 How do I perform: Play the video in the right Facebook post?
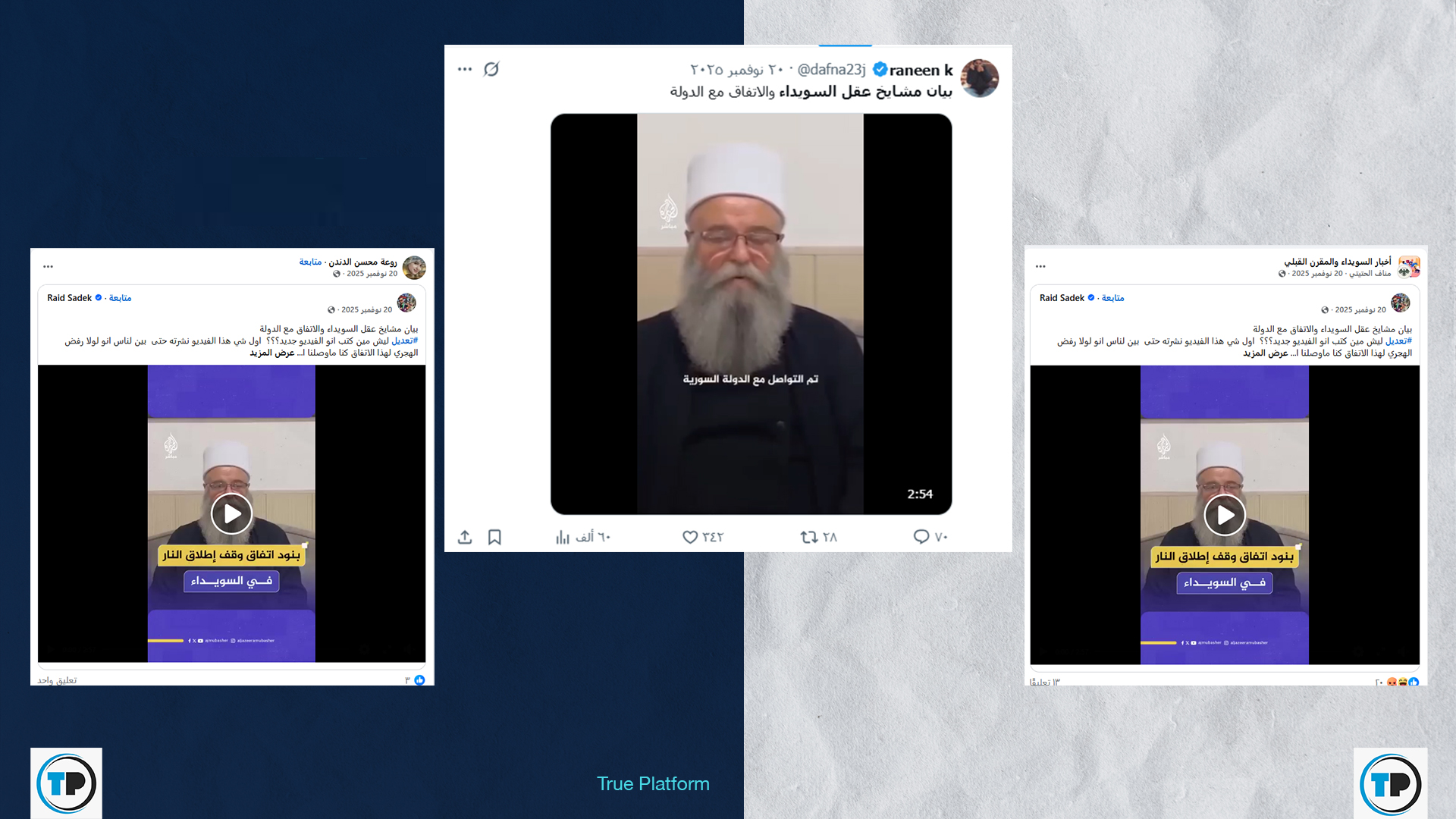(1225, 516)
